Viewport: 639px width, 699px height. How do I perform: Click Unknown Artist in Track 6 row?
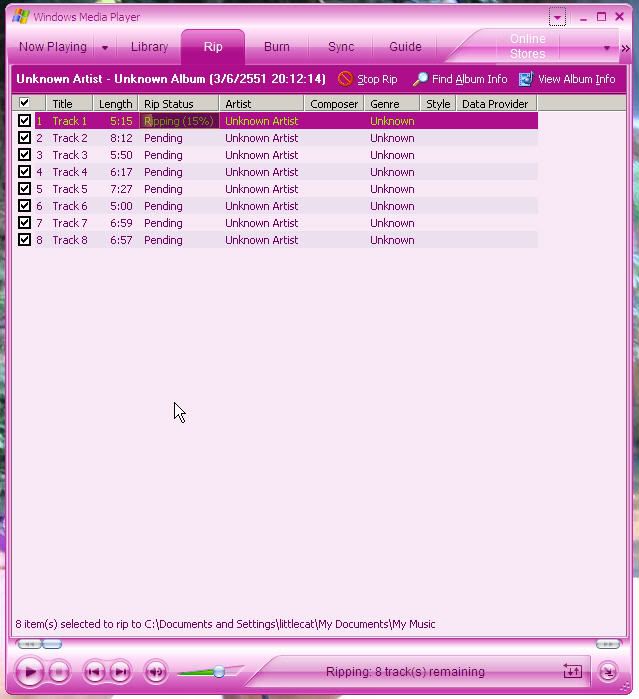[261, 206]
